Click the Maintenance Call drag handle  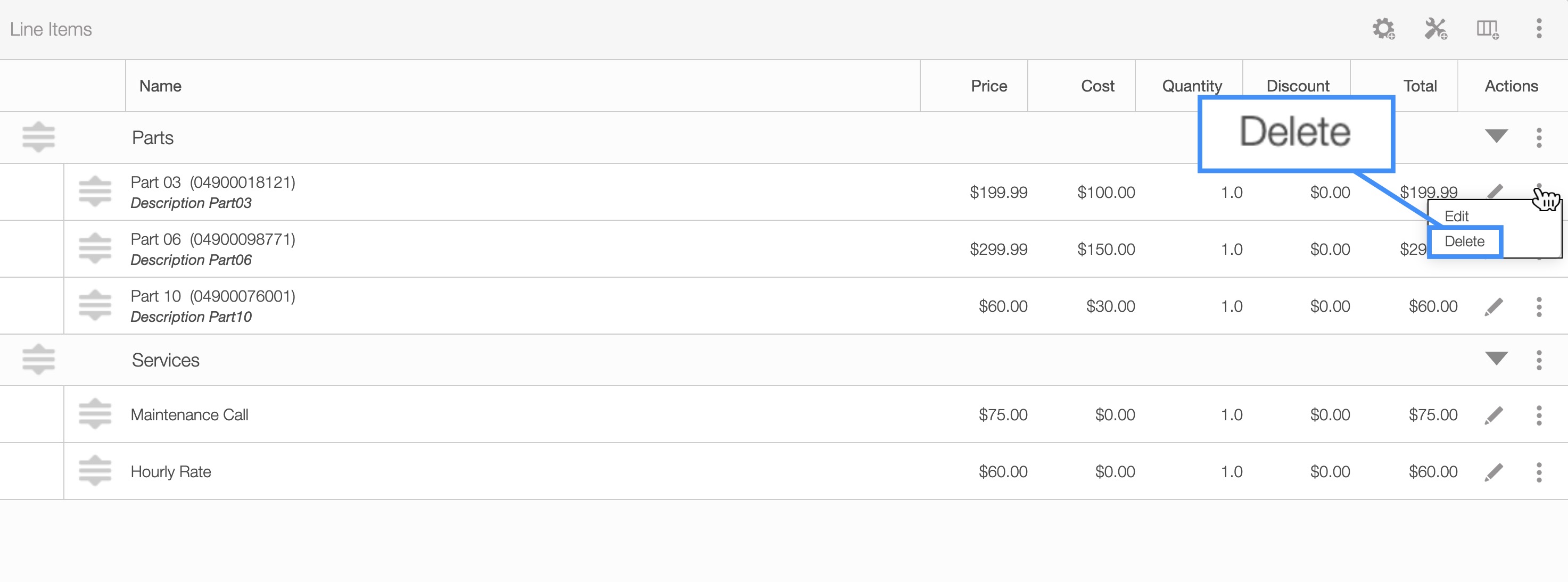[x=95, y=414]
